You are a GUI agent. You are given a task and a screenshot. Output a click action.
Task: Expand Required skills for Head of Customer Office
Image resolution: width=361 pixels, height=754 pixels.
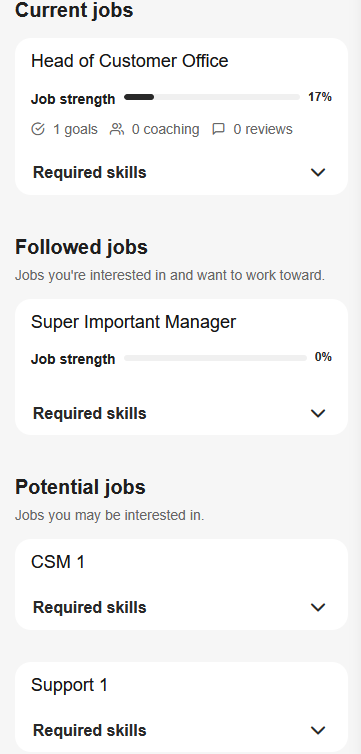tap(318, 172)
